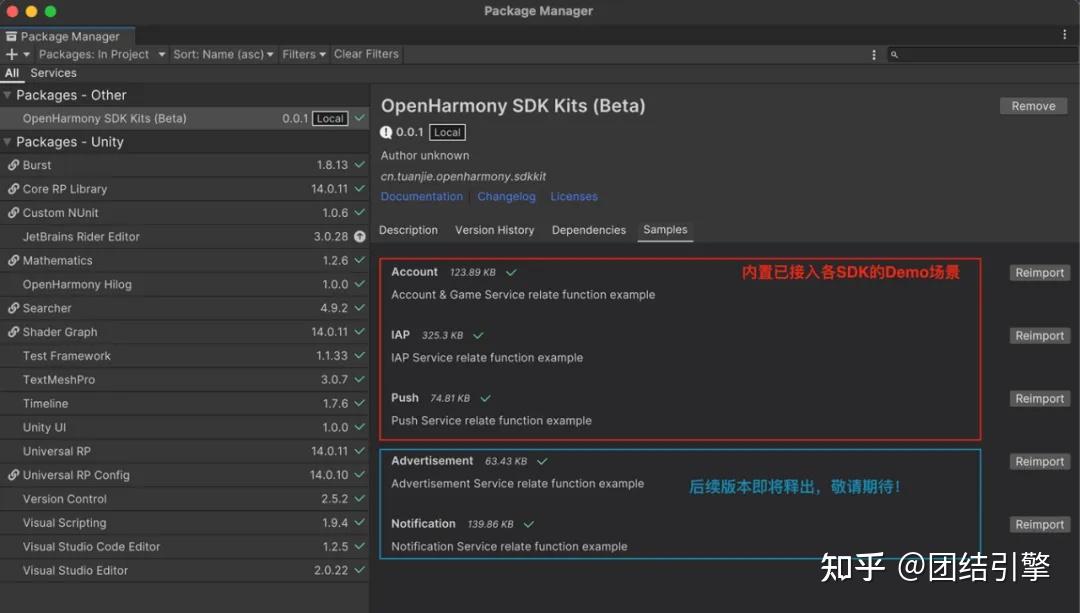
Task: Click the checkmark next to Core RP Library
Action: pos(359,189)
